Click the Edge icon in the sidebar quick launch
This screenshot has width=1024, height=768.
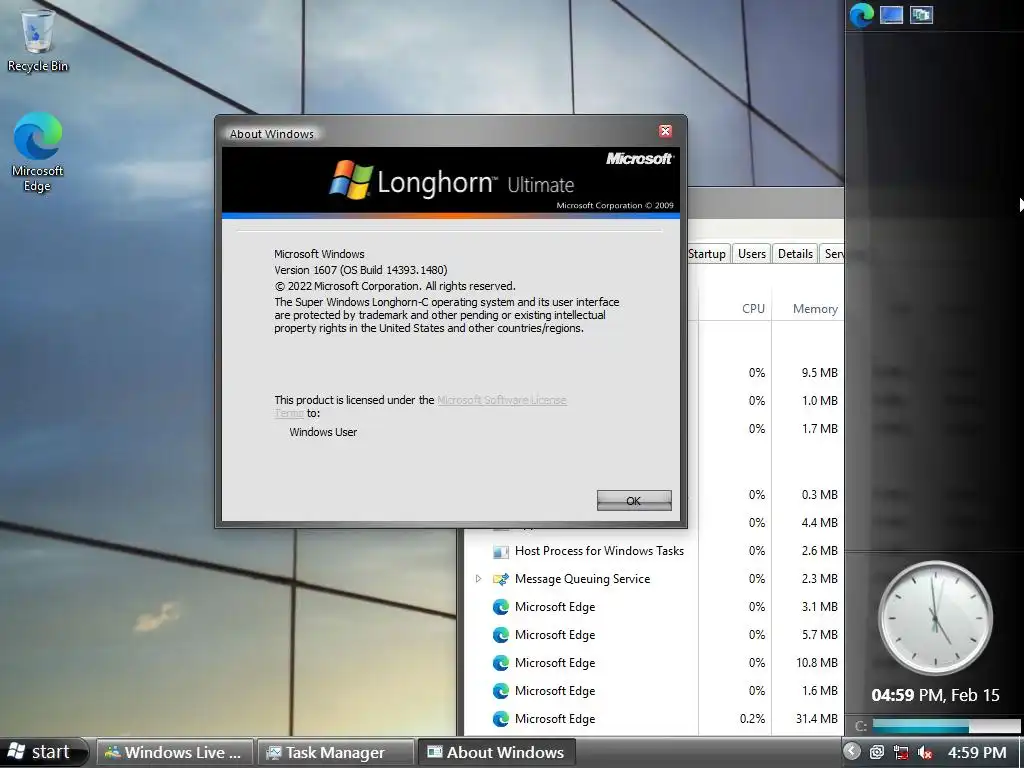click(861, 15)
